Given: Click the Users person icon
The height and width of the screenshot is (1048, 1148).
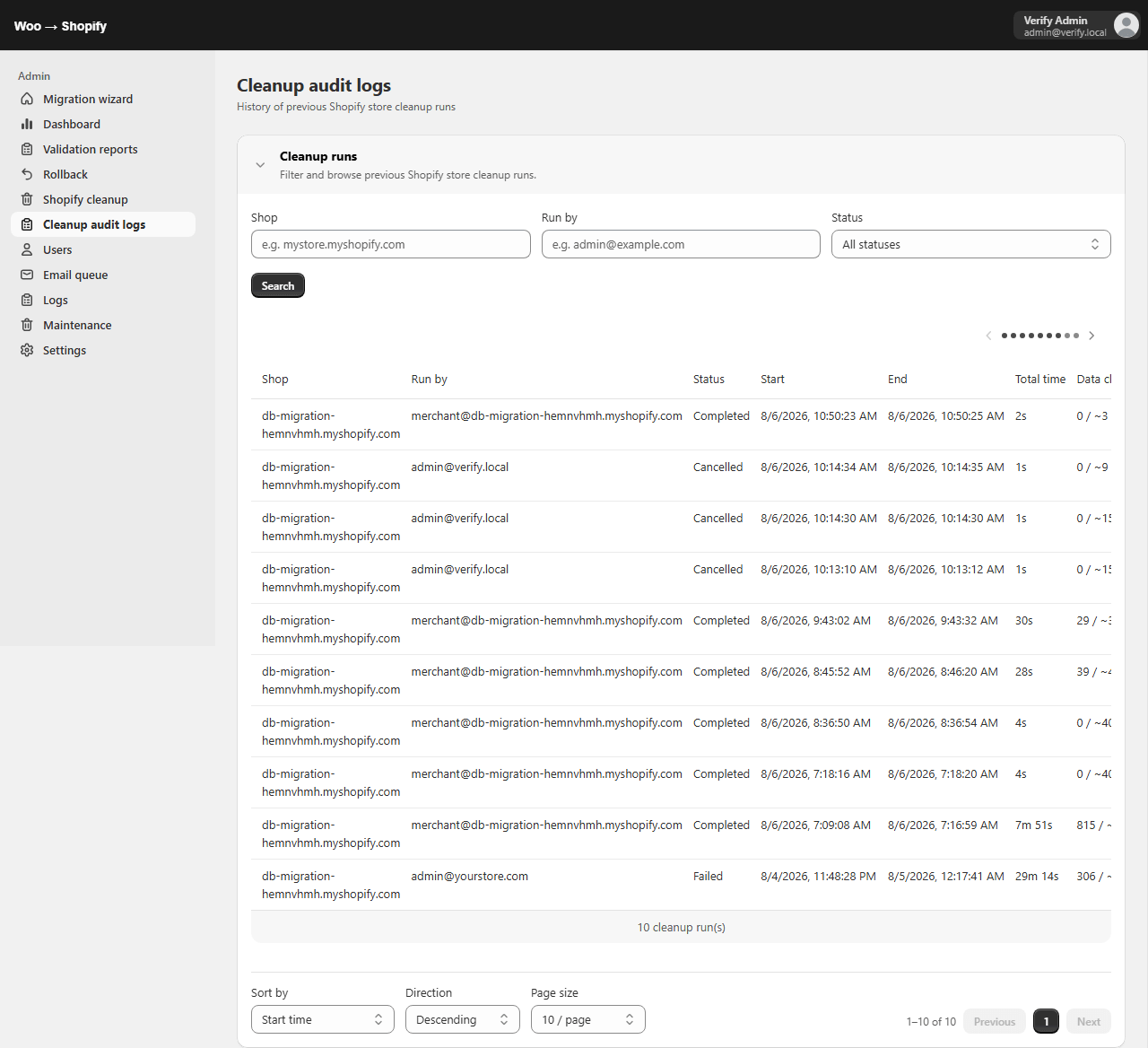Looking at the screenshot, I should [x=27, y=249].
